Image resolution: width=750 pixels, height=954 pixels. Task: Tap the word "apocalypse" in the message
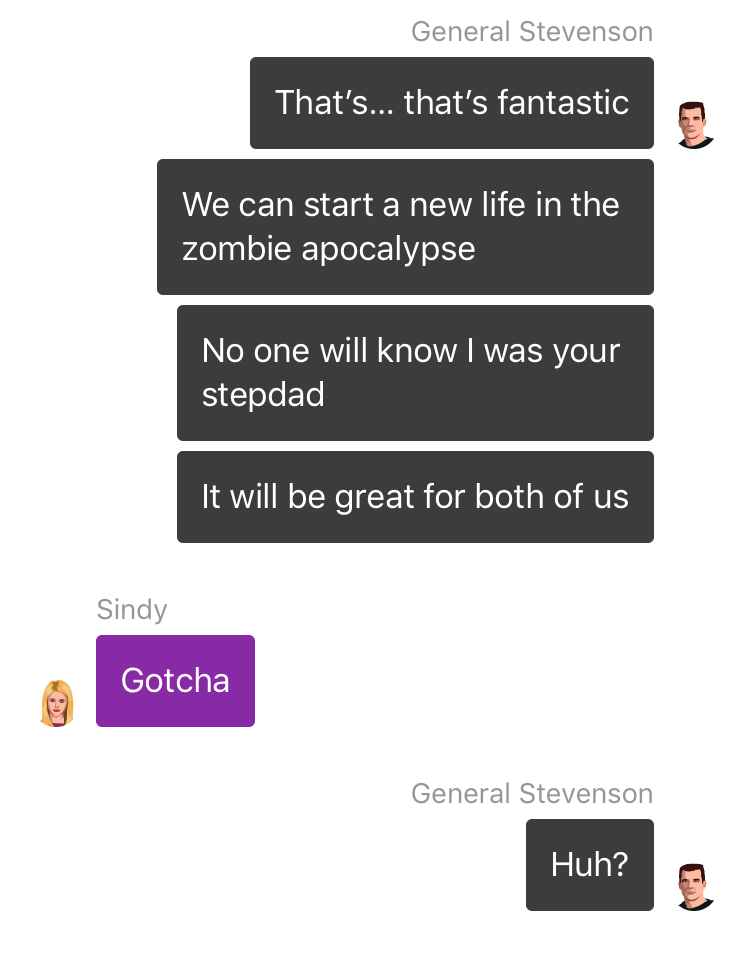tap(388, 250)
